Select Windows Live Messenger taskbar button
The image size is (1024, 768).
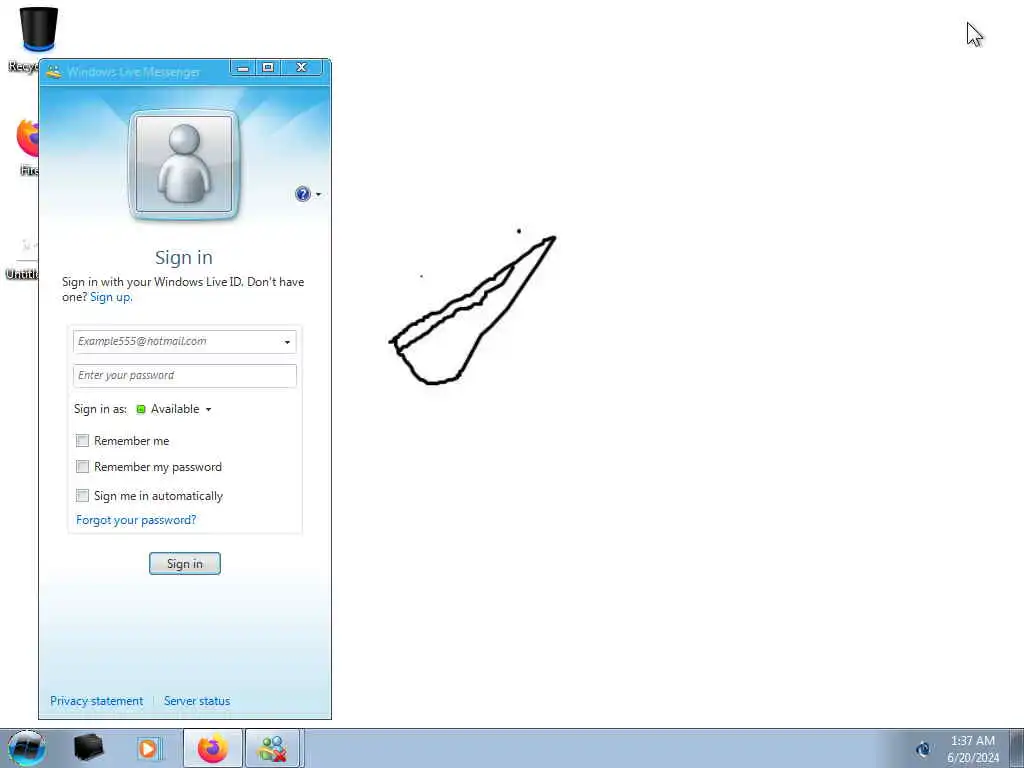(x=273, y=748)
